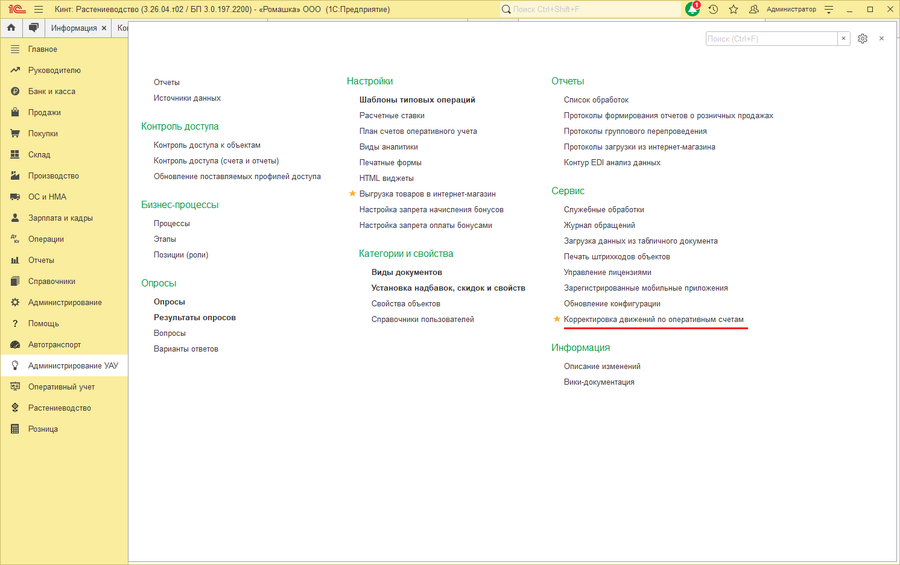Click the Администрирование gear icon in sidebar
This screenshot has width=900, height=565.
point(15,303)
